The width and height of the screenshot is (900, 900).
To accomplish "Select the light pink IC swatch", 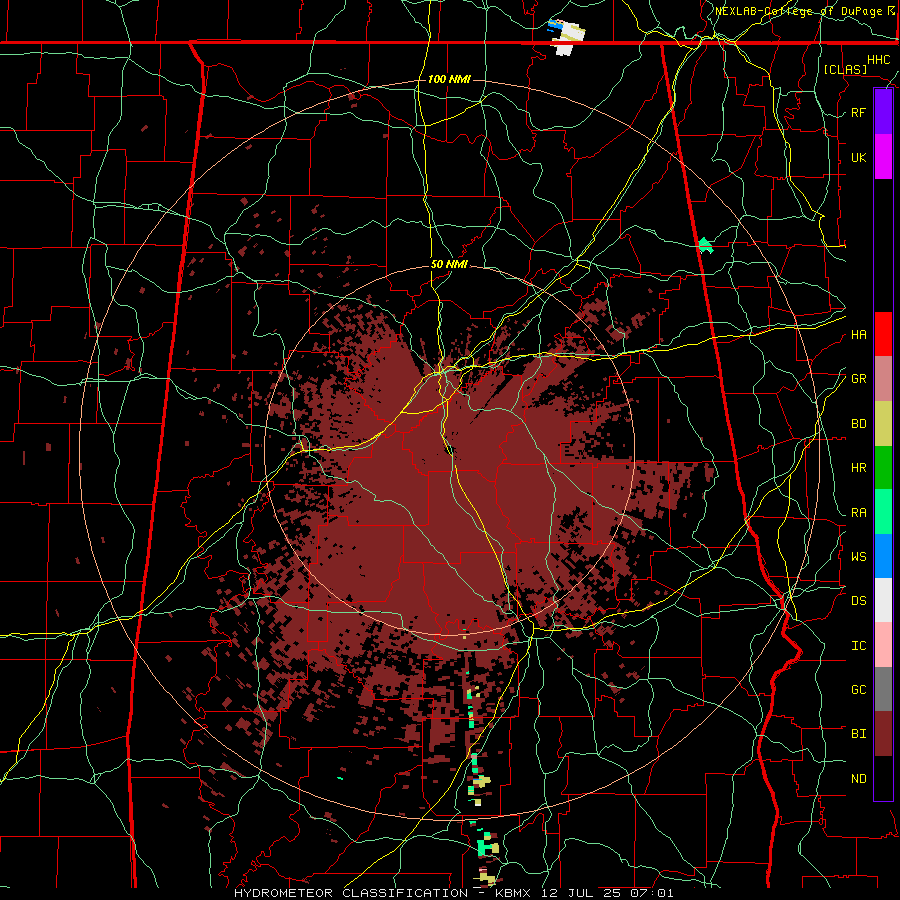I will pyautogui.click(x=883, y=645).
